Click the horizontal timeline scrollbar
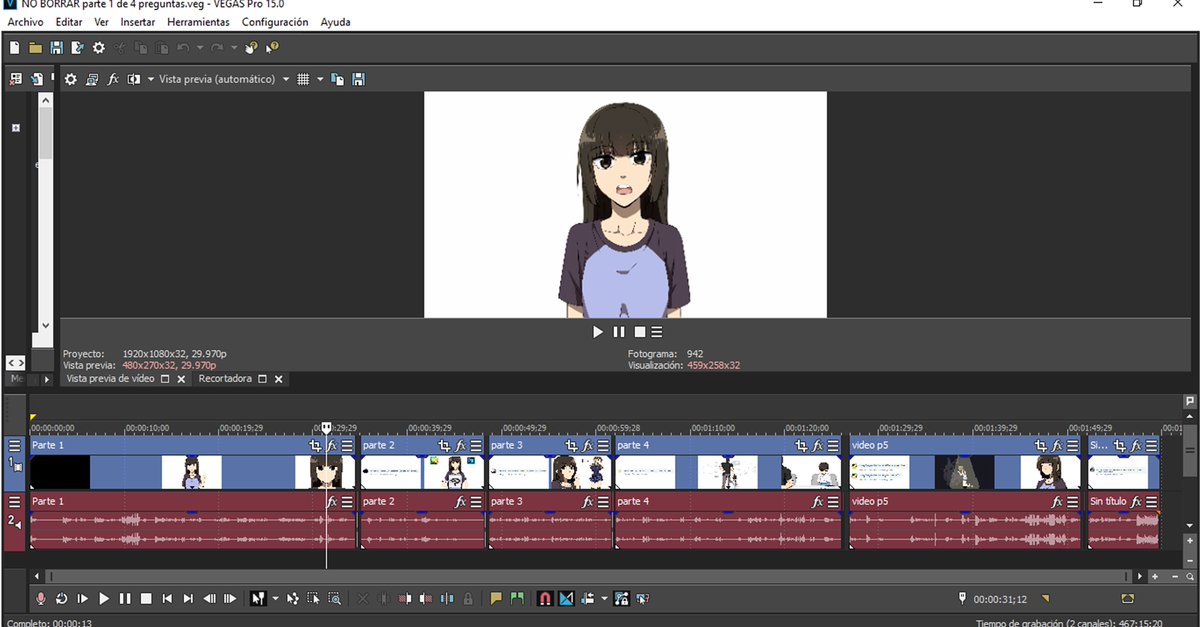This screenshot has width=1200, height=627. coord(590,576)
